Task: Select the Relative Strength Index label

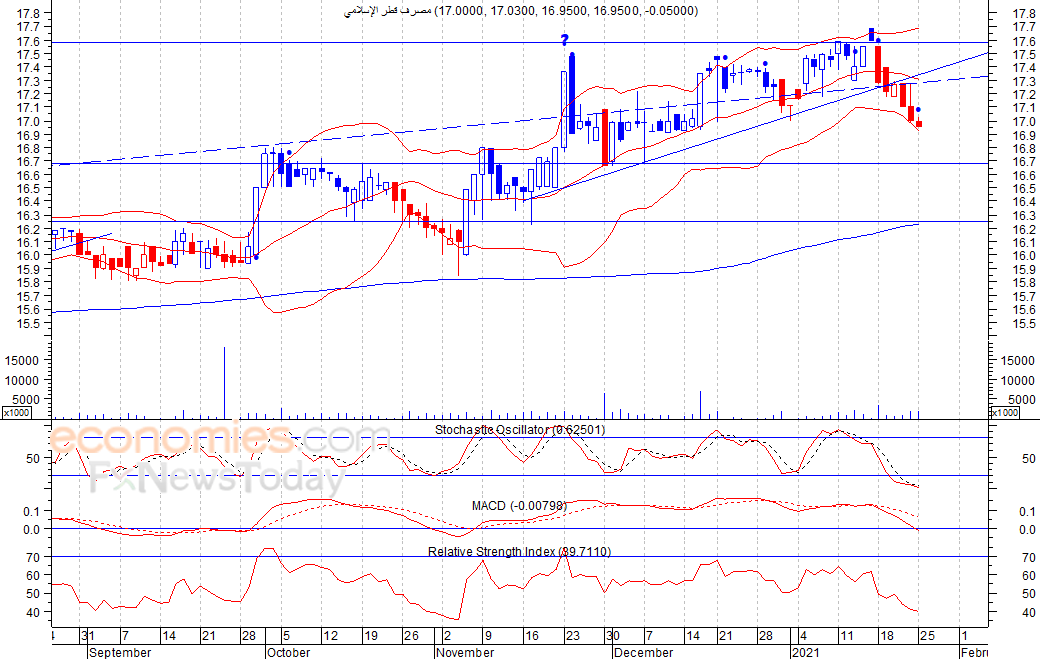Action: click(519, 552)
